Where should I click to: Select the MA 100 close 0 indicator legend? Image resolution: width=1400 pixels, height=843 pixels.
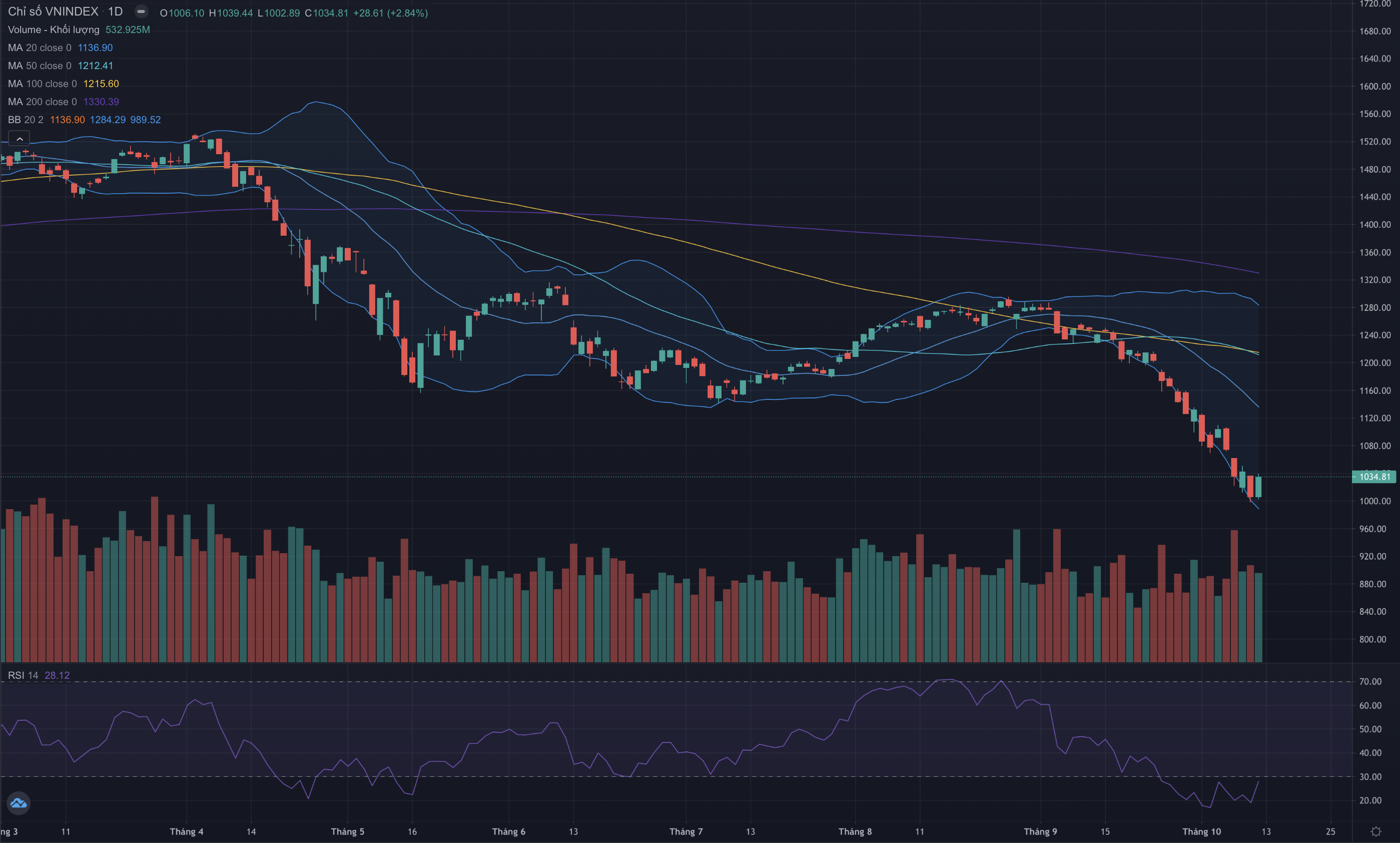pyautogui.click(x=43, y=84)
